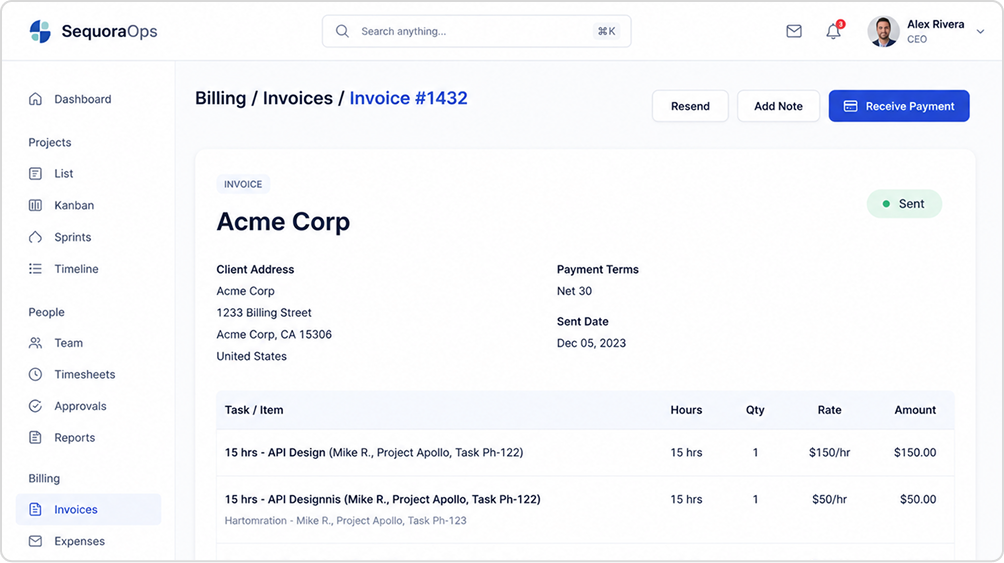
Task: Click the Add Note button
Action: pos(778,106)
